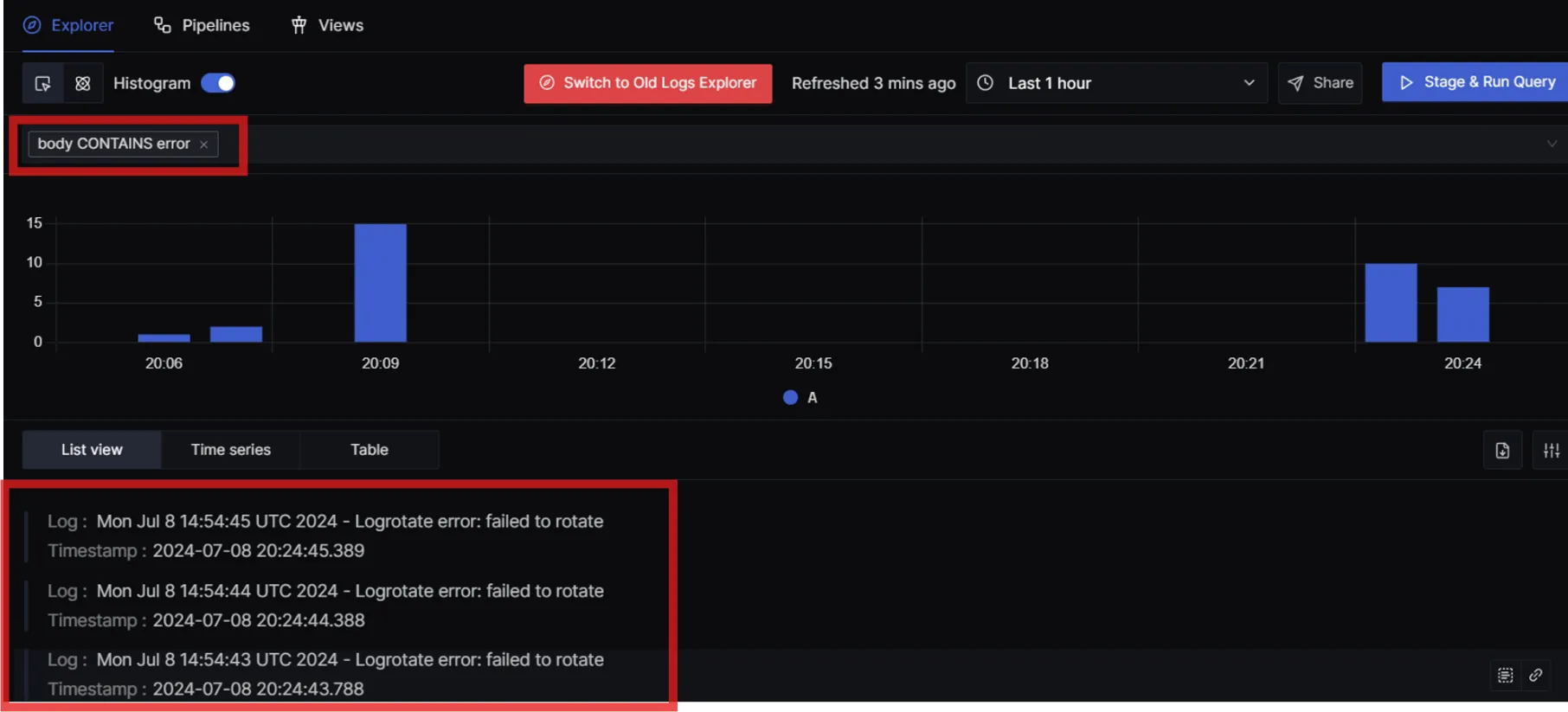Click Switch to Old Logs Explorer
Image resolution: width=1568 pixels, height=712 pixels.
(x=647, y=83)
